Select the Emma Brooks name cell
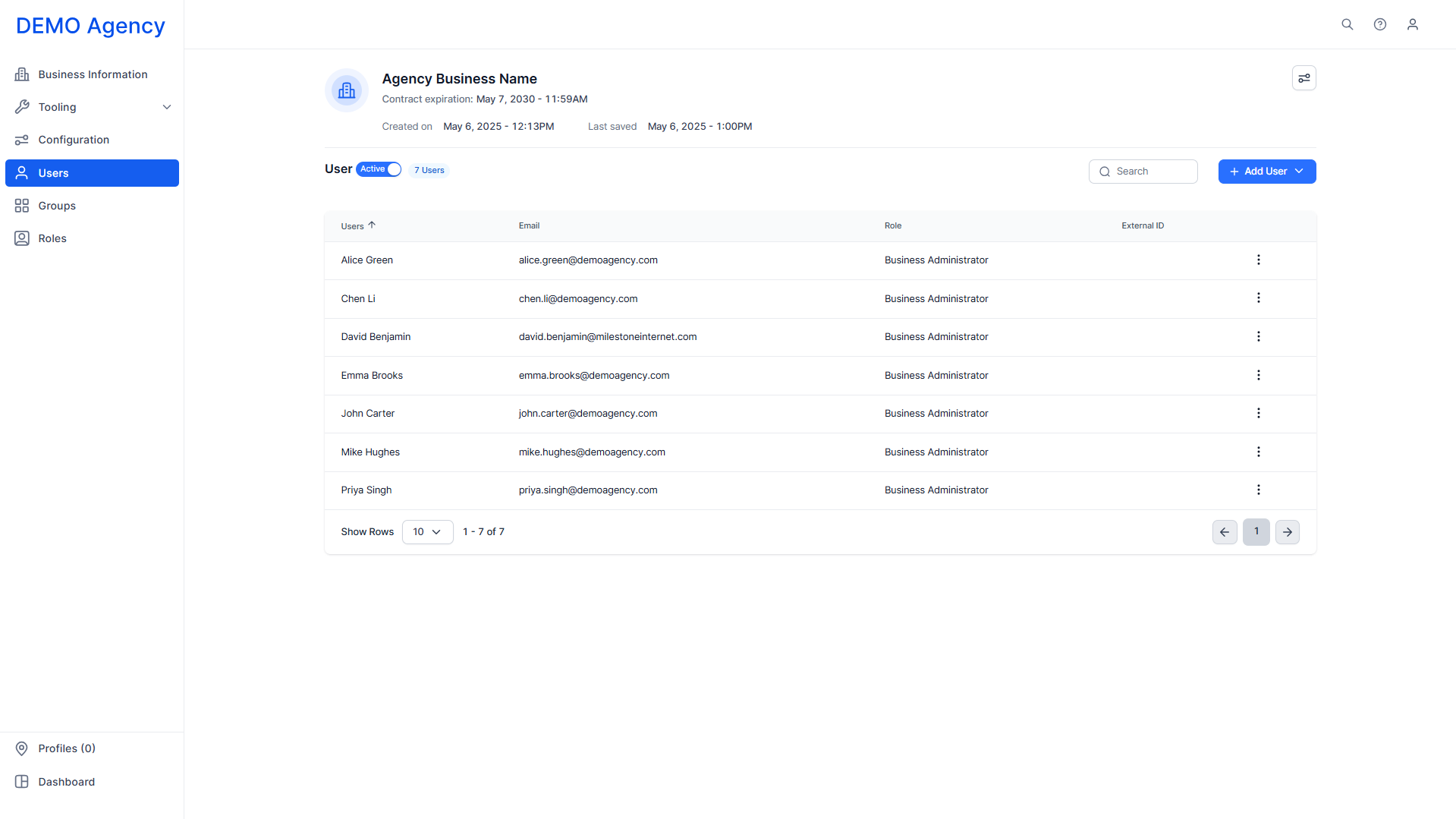This screenshot has height=819, width=1456. tap(372, 375)
